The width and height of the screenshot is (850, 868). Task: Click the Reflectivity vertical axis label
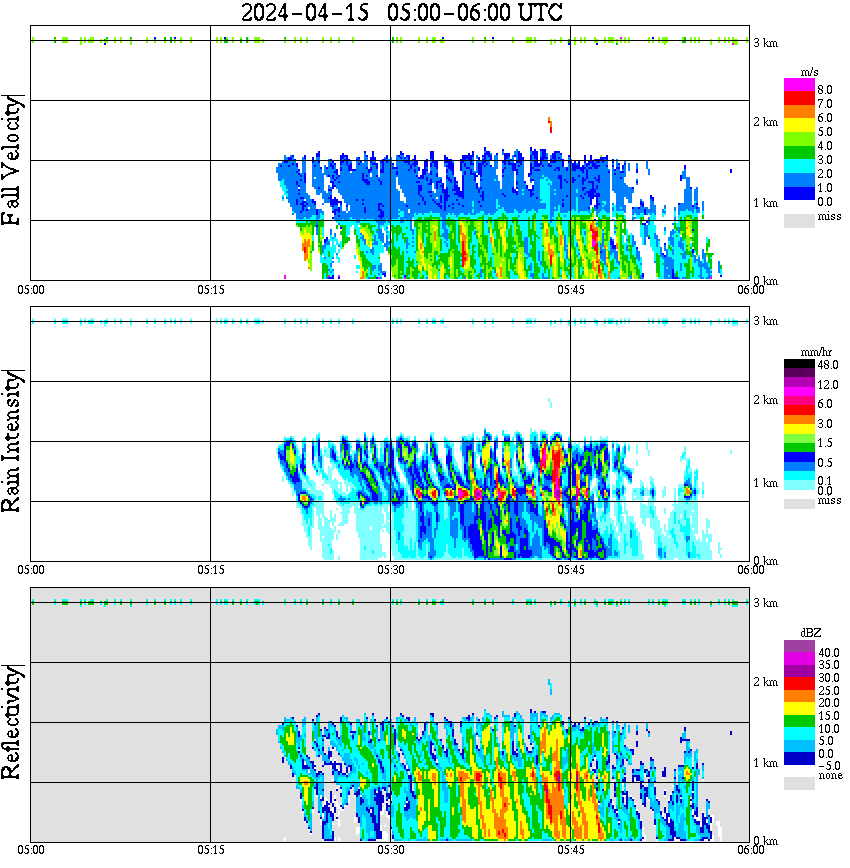click(x=12, y=722)
